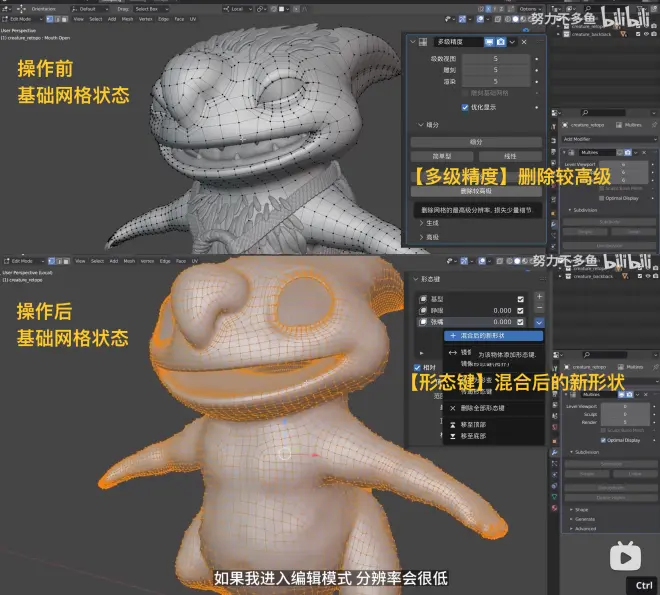Expand the 高级 section

pos(421,237)
